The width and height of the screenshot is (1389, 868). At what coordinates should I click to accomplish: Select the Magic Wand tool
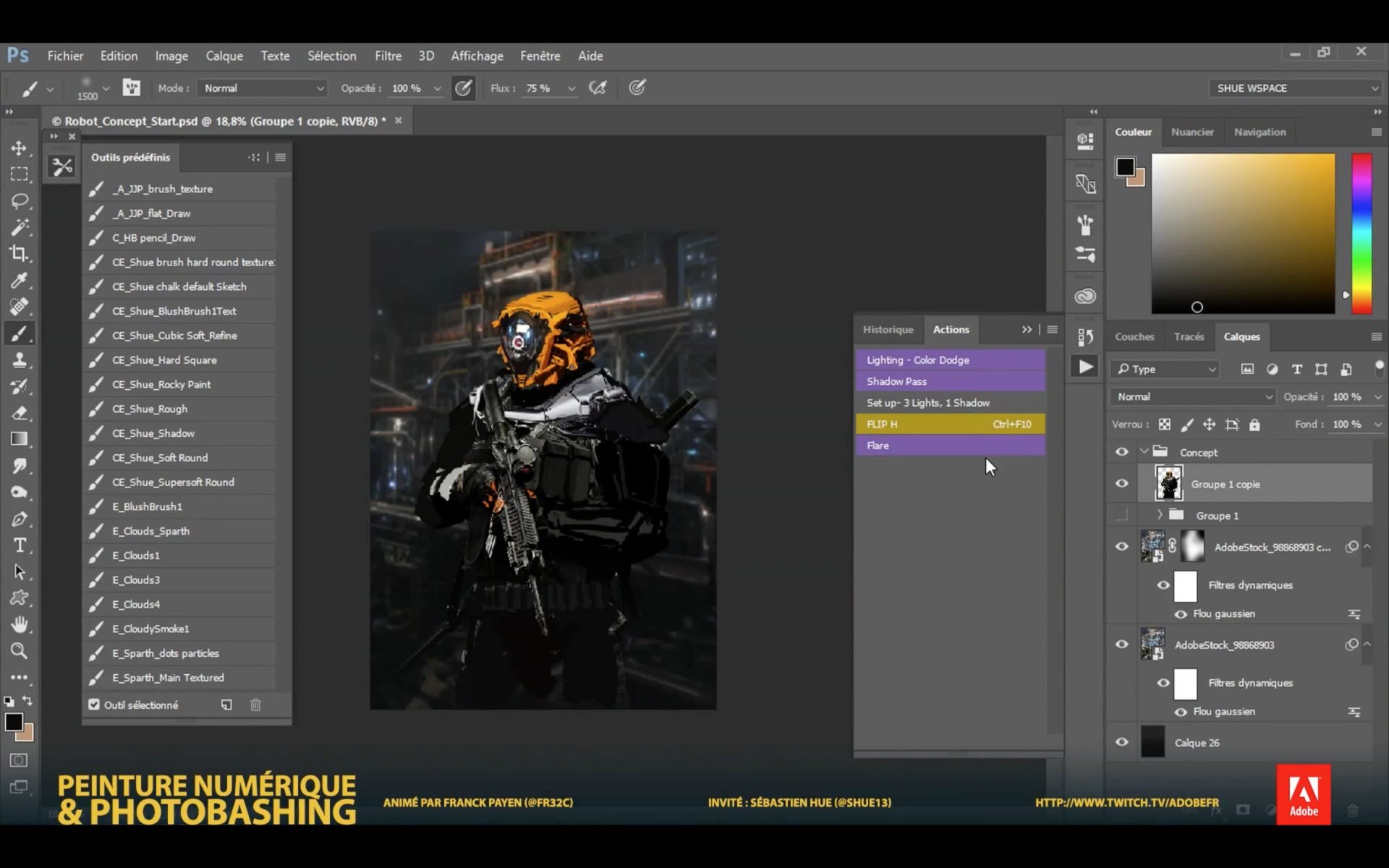coord(19,227)
